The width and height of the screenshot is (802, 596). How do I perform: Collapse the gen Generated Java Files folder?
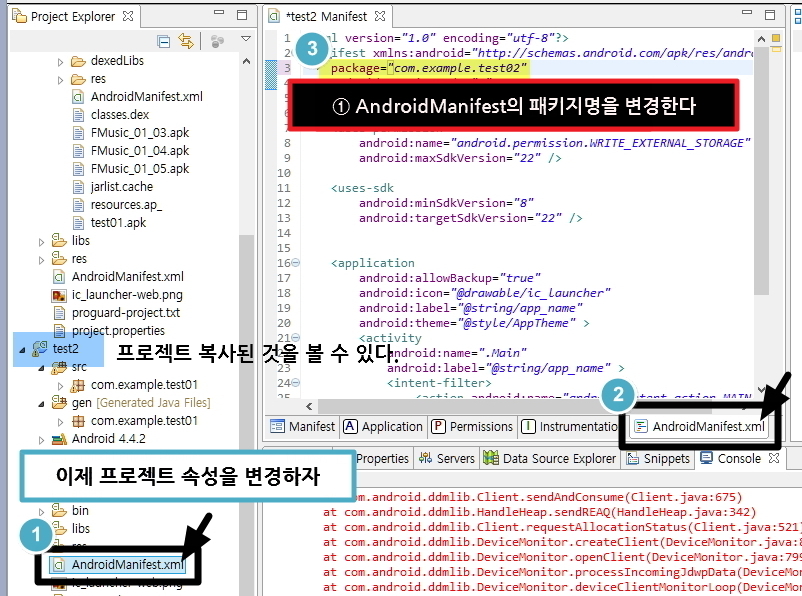pyautogui.click(x=41, y=404)
